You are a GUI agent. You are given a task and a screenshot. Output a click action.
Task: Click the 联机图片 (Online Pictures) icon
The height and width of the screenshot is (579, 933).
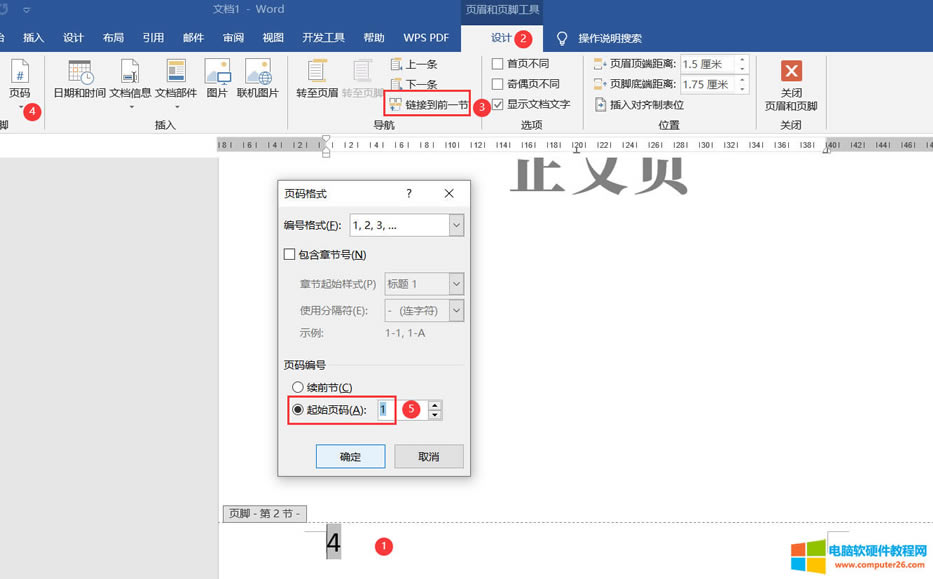pos(259,80)
